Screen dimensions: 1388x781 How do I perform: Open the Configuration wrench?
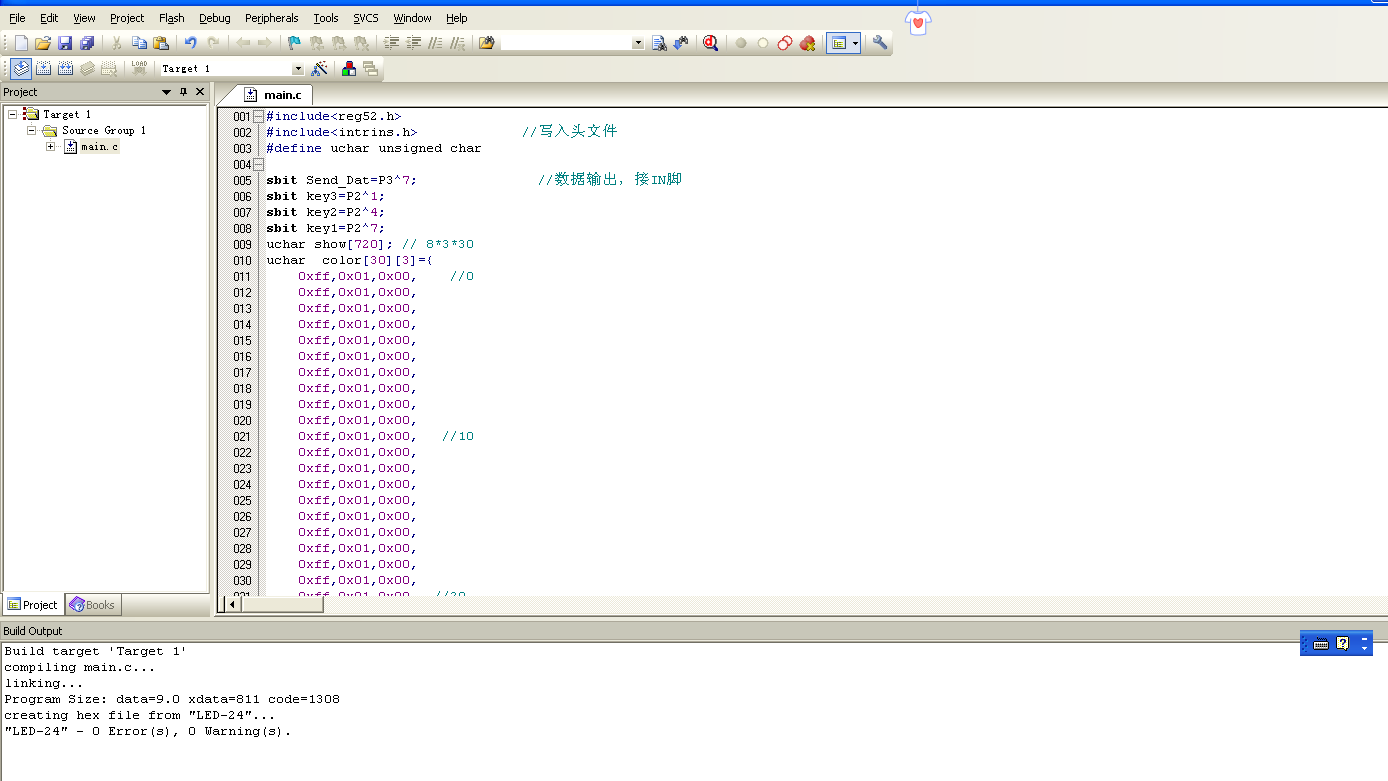click(880, 43)
